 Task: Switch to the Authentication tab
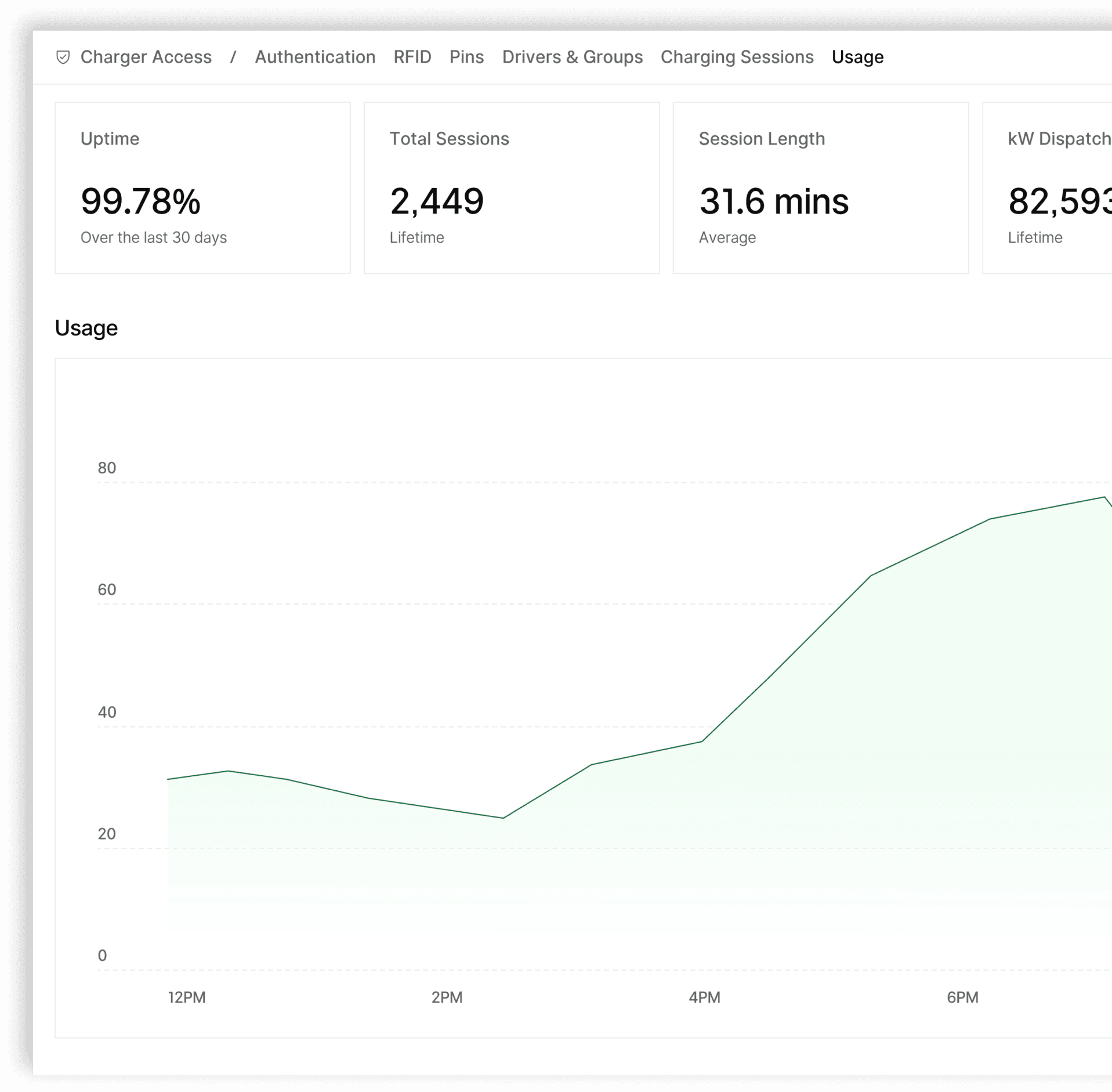(x=315, y=57)
